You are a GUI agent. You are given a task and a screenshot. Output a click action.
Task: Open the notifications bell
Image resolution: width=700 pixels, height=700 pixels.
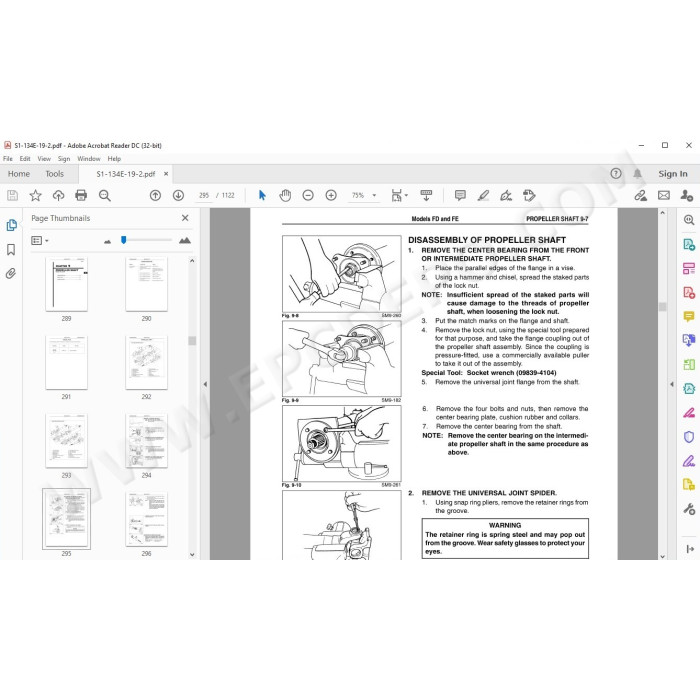[x=638, y=174]
